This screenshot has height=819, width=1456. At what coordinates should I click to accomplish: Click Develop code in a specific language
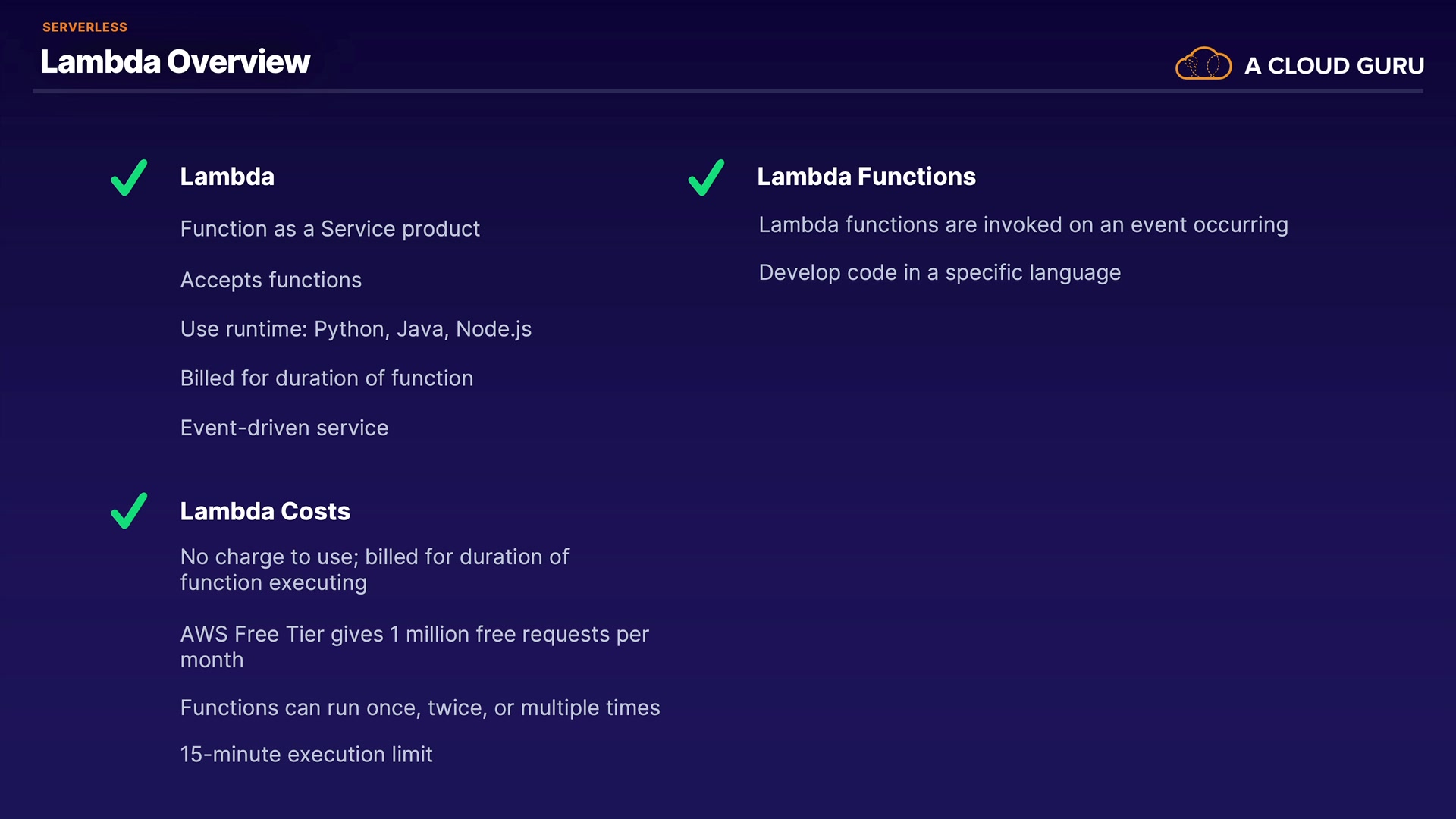(939, 273)
